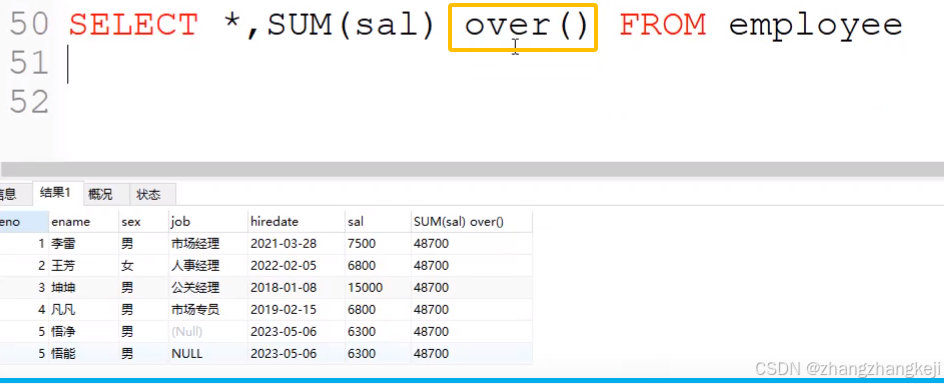Click the FROM keyword in the query

pos(662,25)
